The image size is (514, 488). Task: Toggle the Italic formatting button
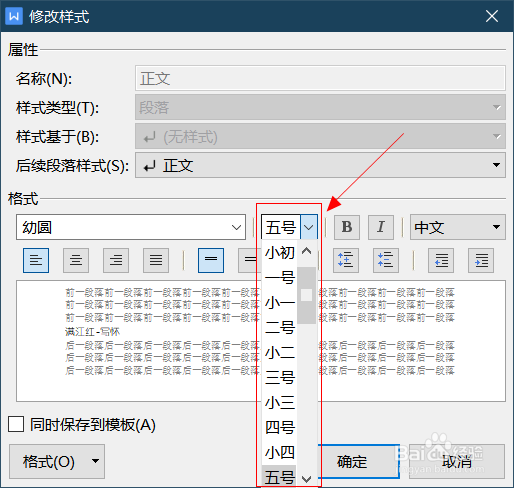pos(381,227)
